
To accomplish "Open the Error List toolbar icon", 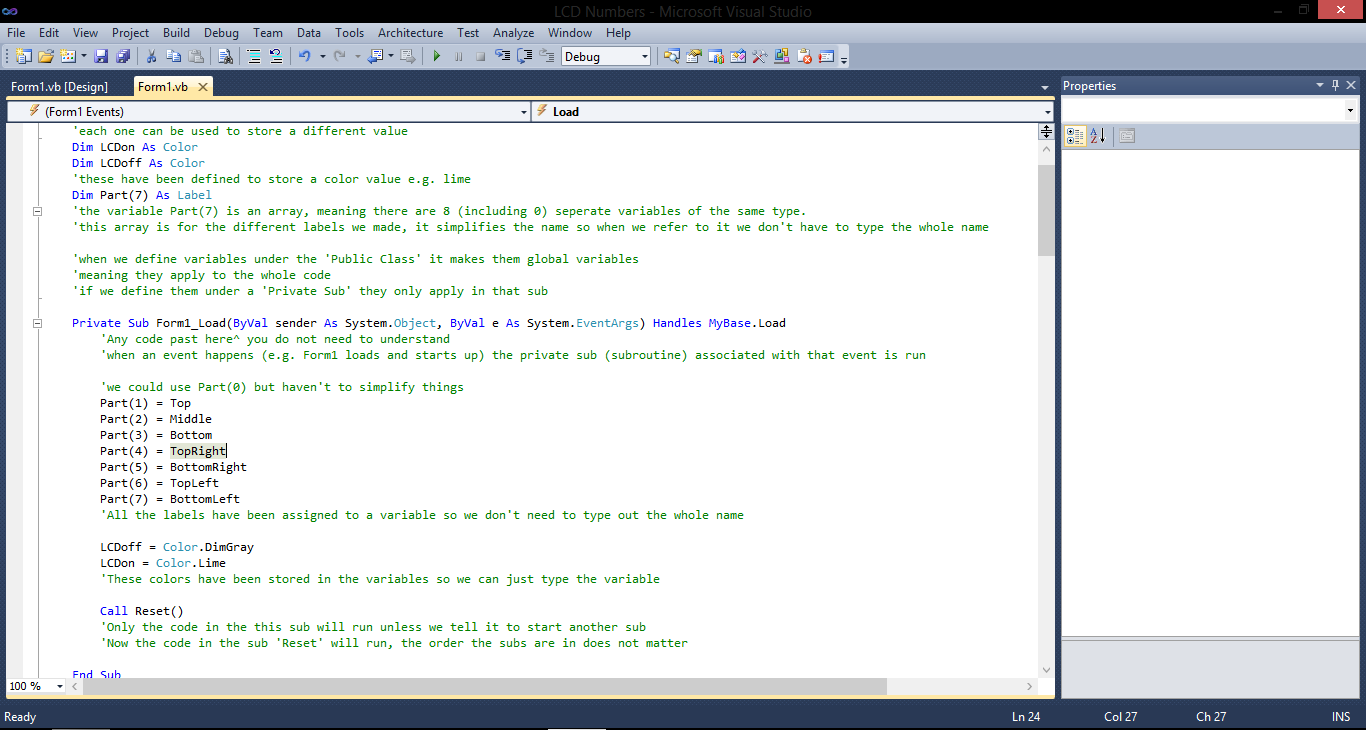I will coord(804,56).
